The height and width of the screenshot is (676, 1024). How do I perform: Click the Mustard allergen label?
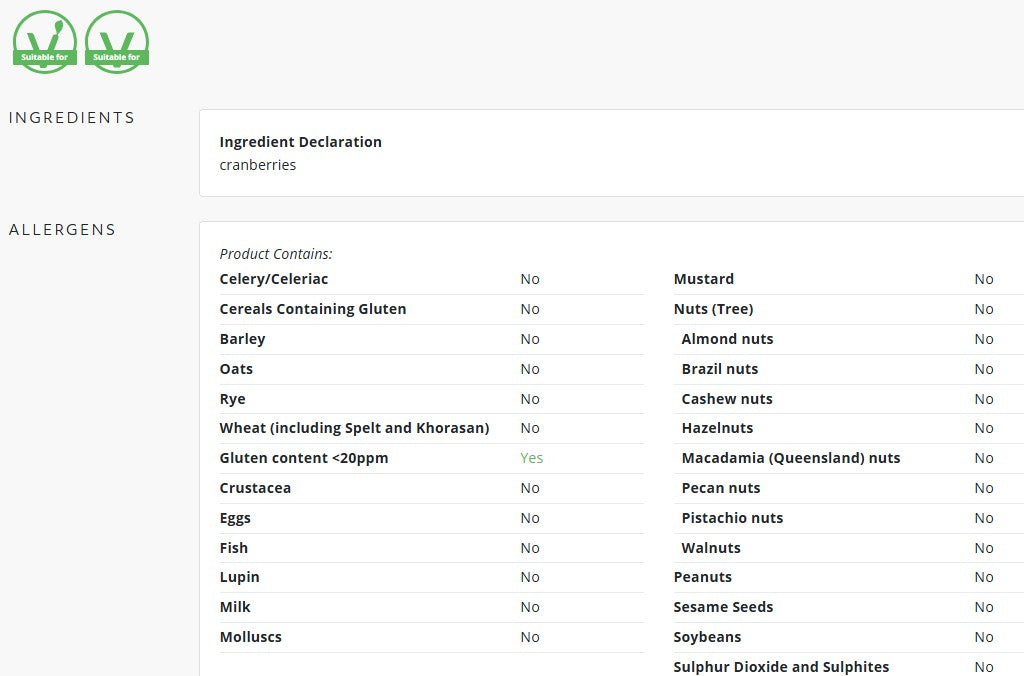pos(703,279)
